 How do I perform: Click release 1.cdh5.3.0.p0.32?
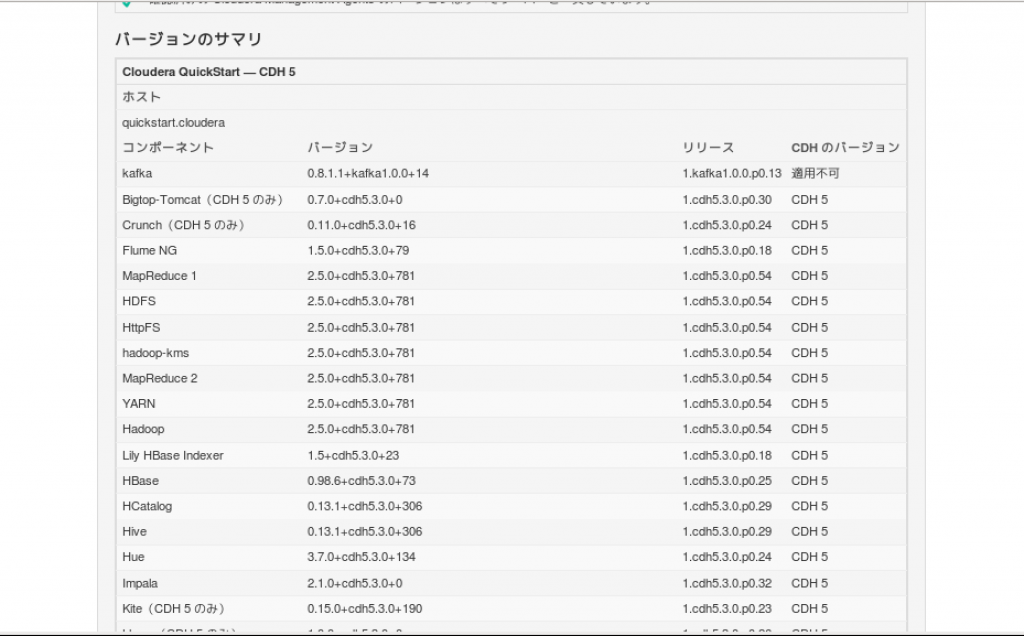click(x=728, y=584)
